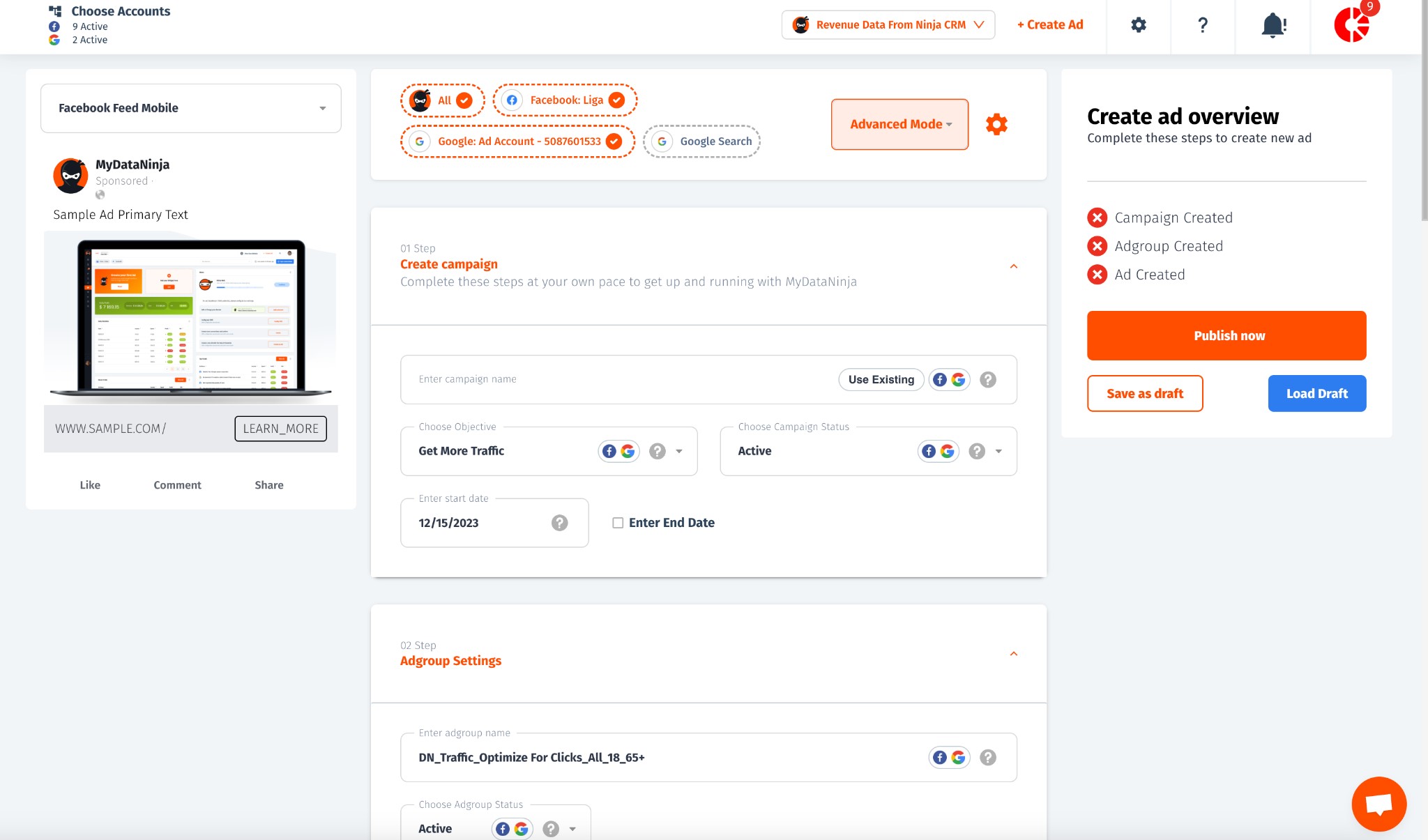This screenshot has height=840, width=1428.
Task: Open the Advanced Mode menu
Action: tap(899, 124)
